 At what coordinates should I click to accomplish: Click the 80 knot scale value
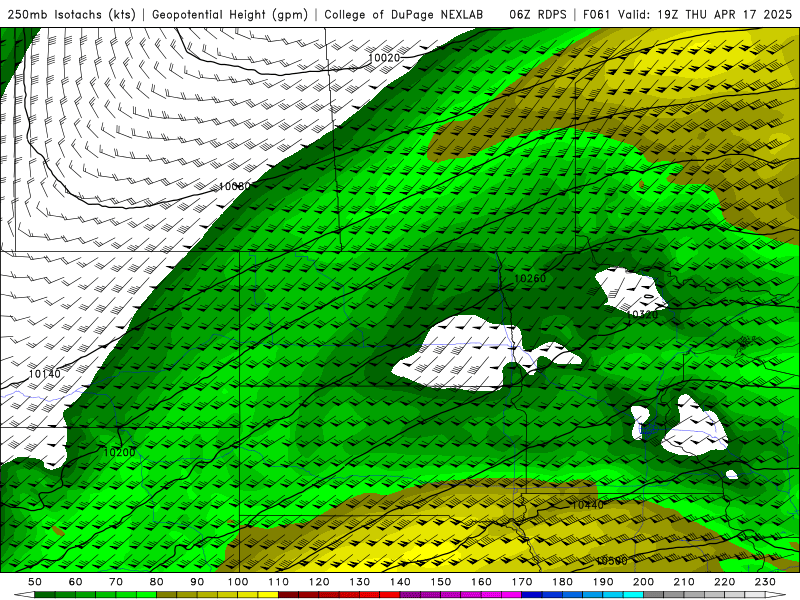point(157,582)
